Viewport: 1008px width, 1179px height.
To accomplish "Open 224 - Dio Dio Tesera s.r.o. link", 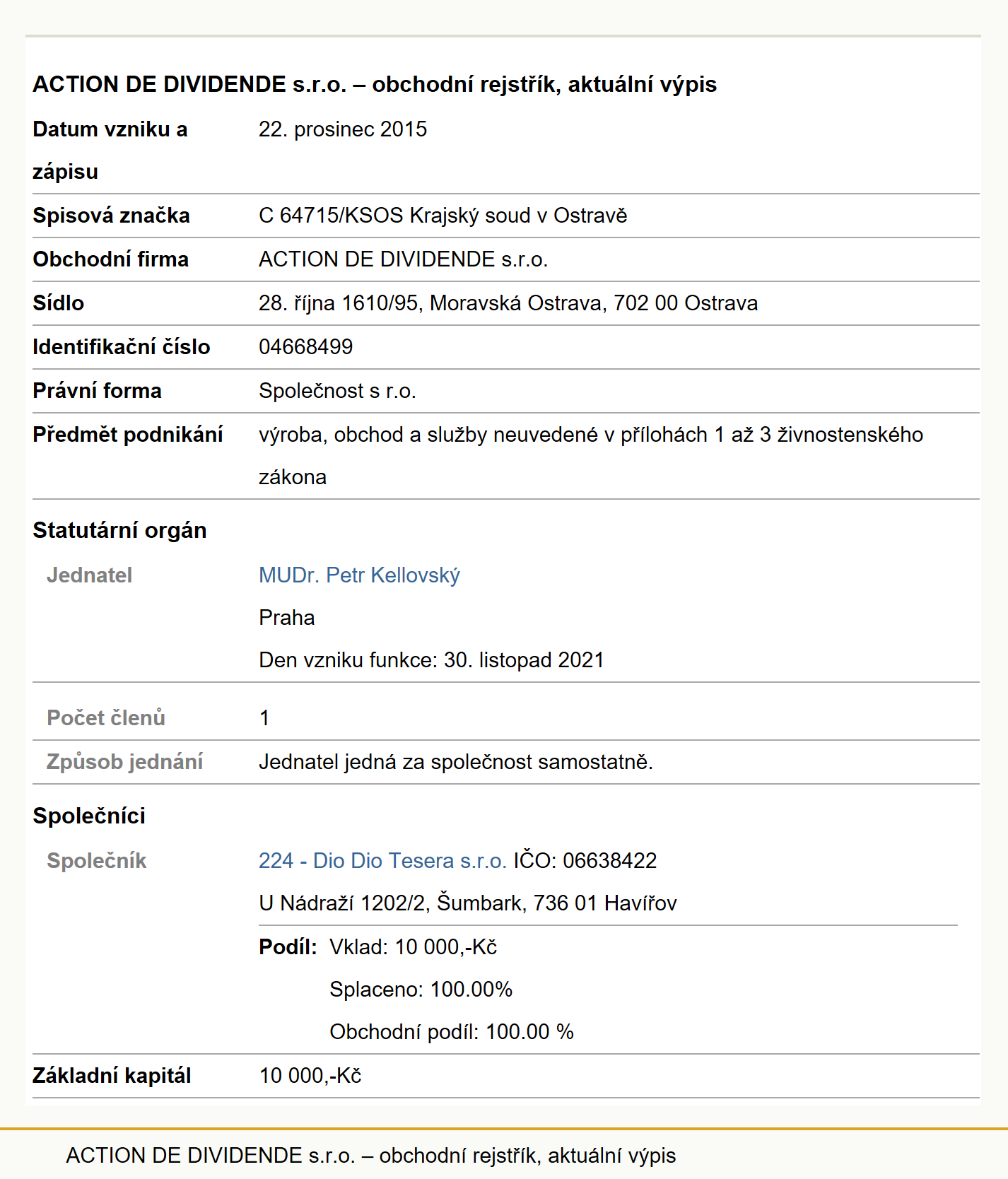I will pyautogui.click(x=382, y=861).
